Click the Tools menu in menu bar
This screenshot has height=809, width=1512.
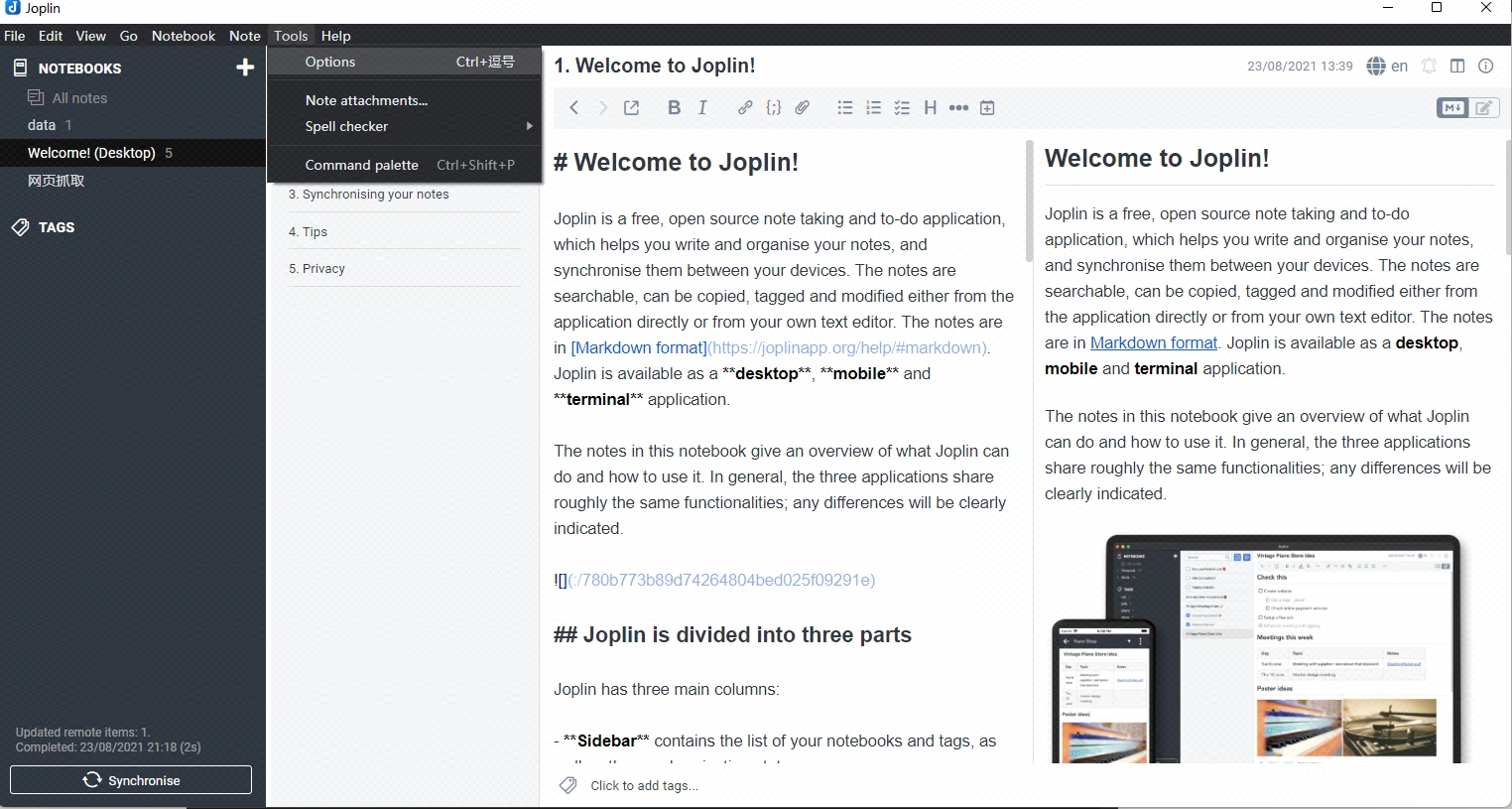291,36
